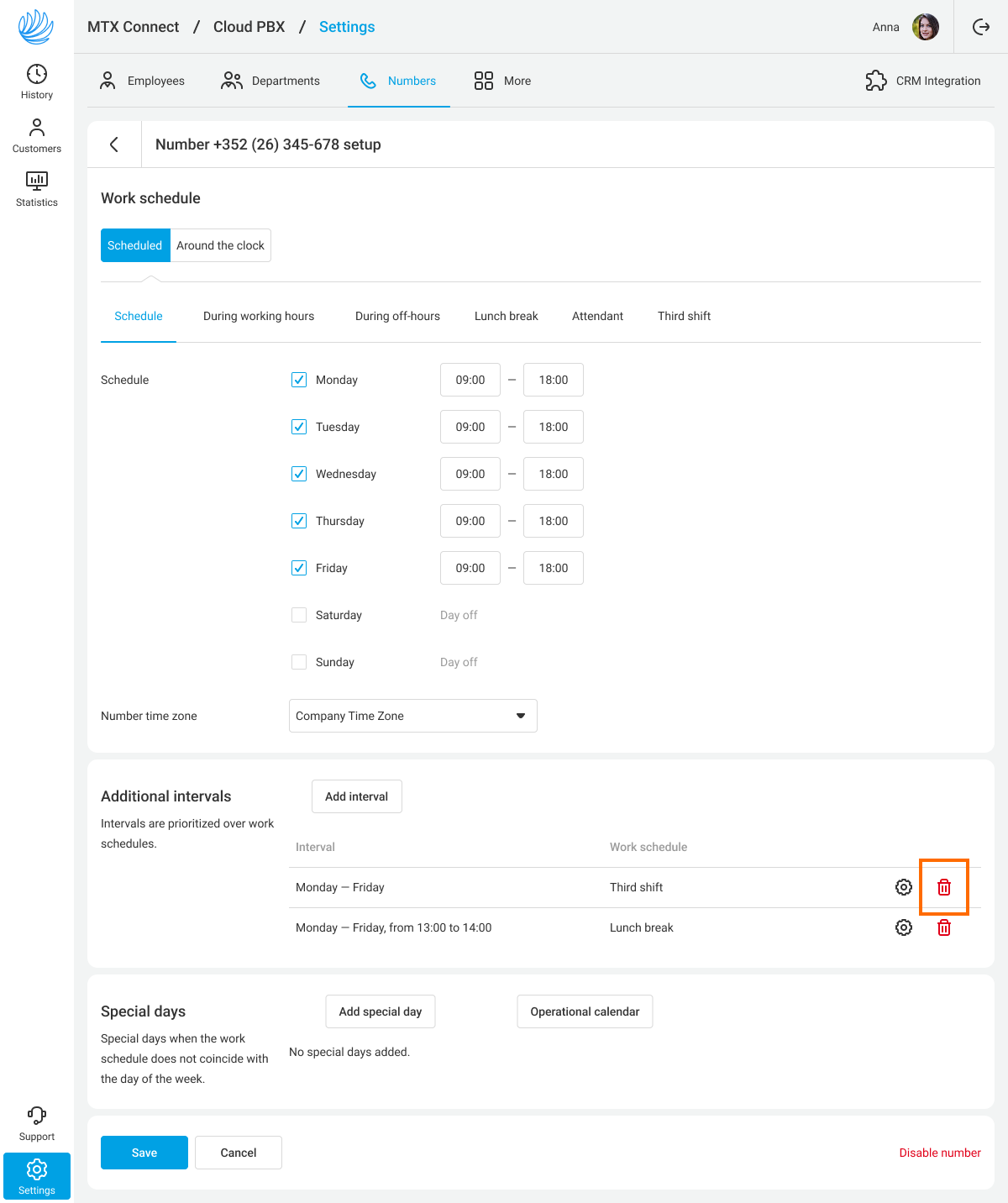Click the Disable number link
This screenshot has width=1008, height=1203.
[x=939, y=1153]
